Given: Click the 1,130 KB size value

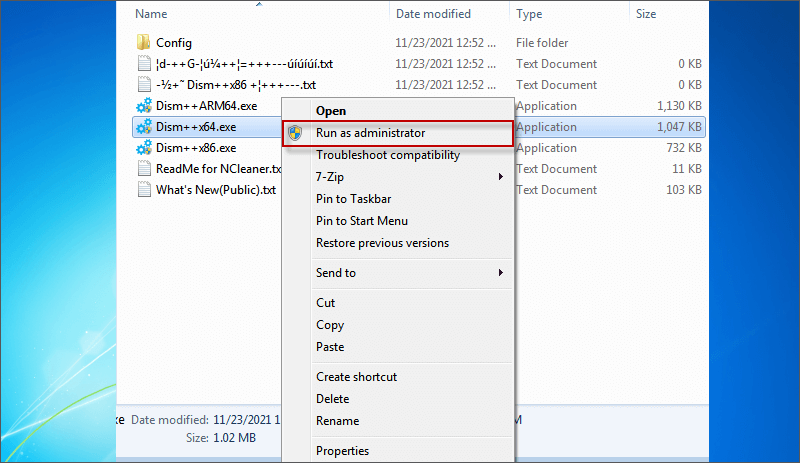Looking at the screenshot, I should [x=679, y=106].
